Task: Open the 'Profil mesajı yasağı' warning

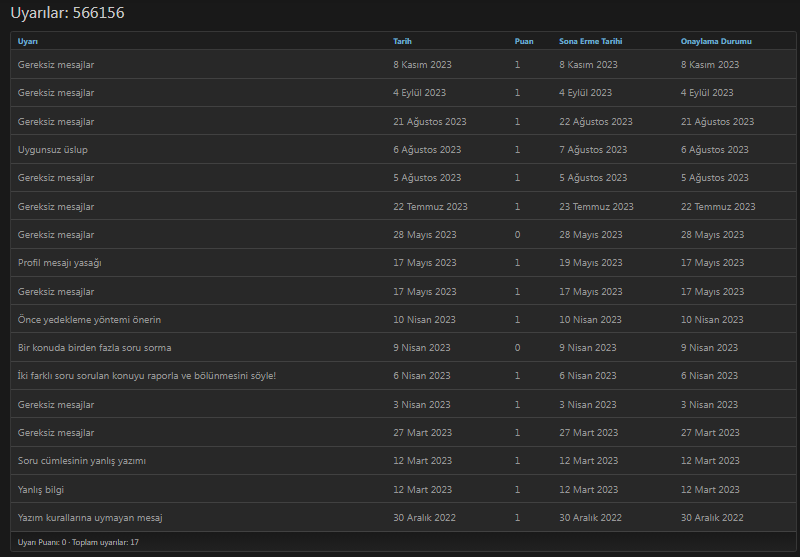Action: (x=59, y=262)
